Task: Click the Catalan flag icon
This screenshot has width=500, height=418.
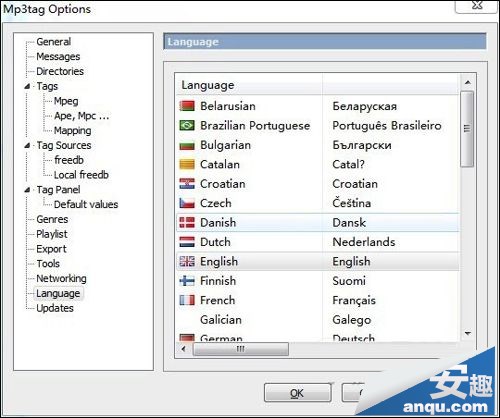Action: [187, 165]
